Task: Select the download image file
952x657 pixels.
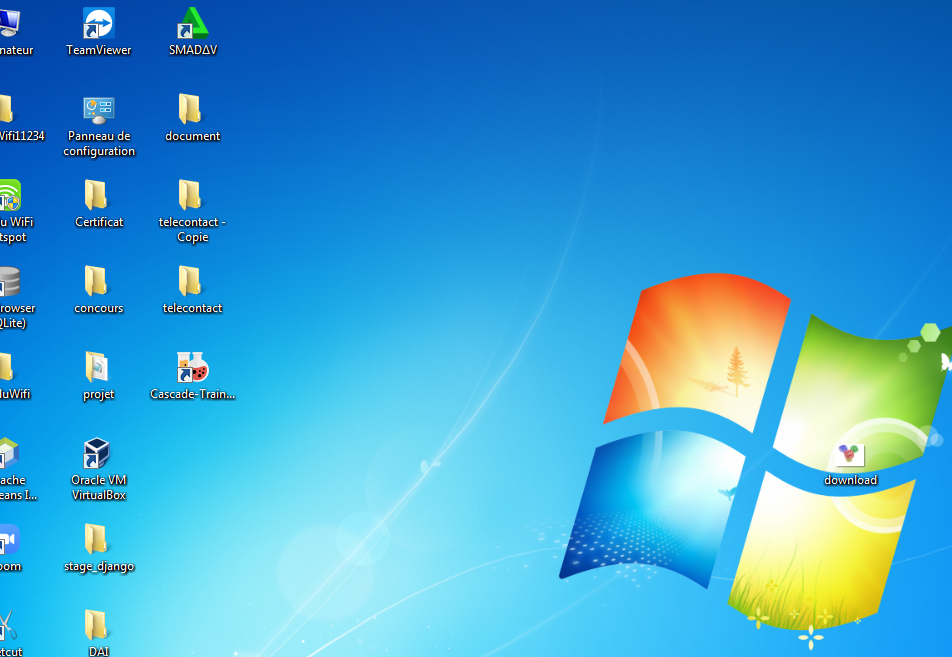Action: [849, 455]
